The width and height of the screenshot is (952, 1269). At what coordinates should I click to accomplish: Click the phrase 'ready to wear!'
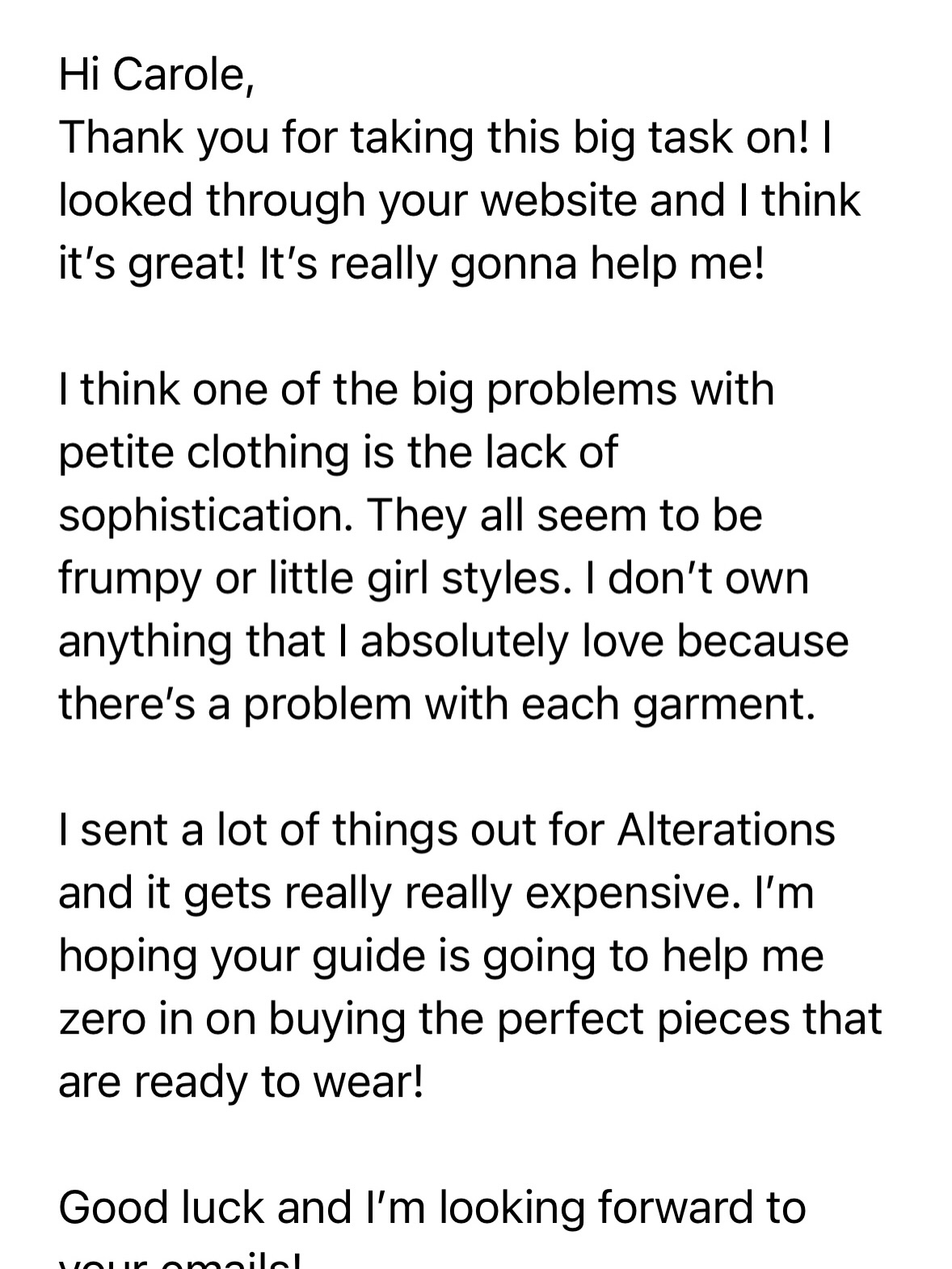point(278,1081)
